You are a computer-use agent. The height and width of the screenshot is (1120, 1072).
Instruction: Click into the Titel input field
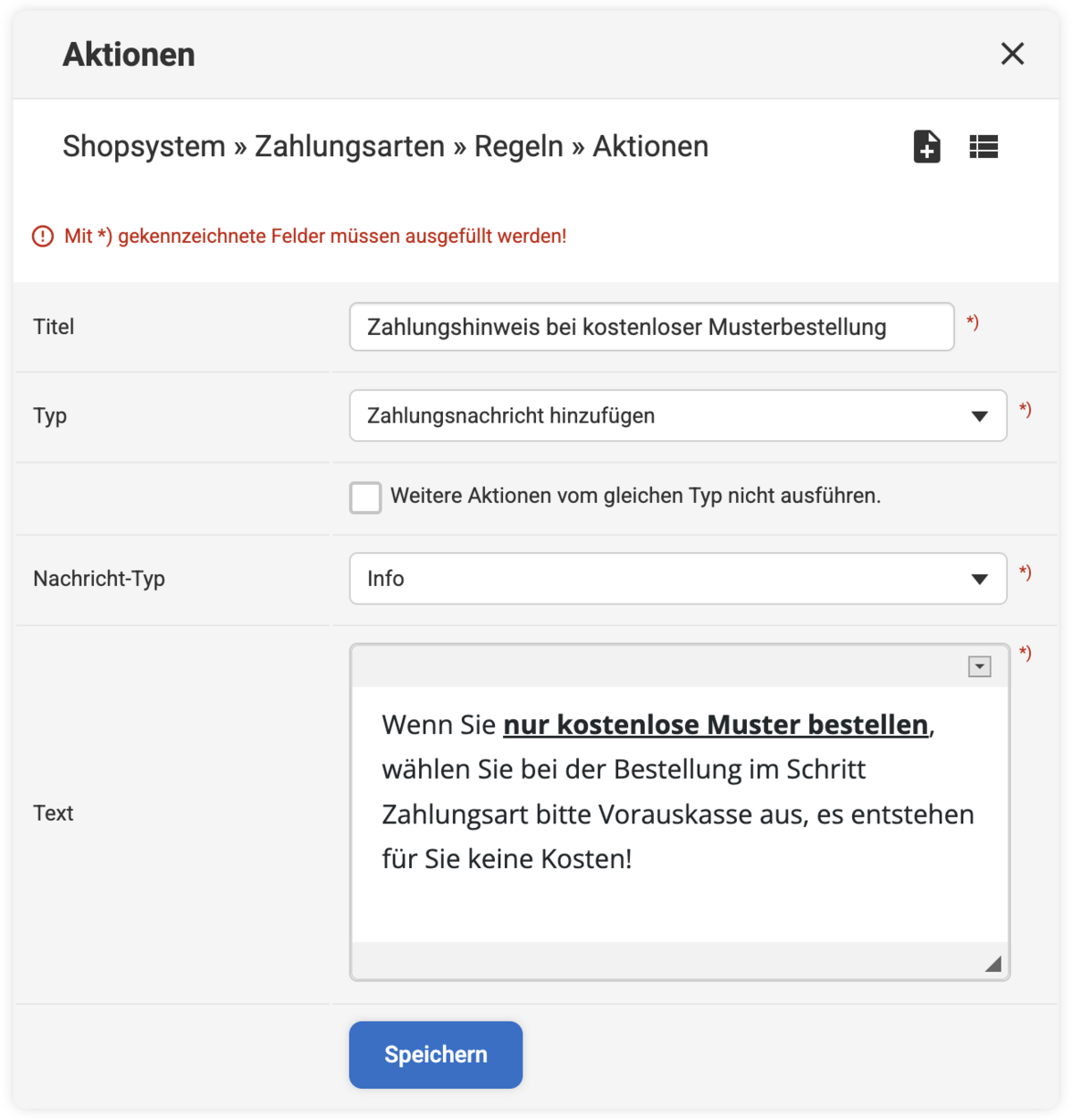[x=651, y=327]
